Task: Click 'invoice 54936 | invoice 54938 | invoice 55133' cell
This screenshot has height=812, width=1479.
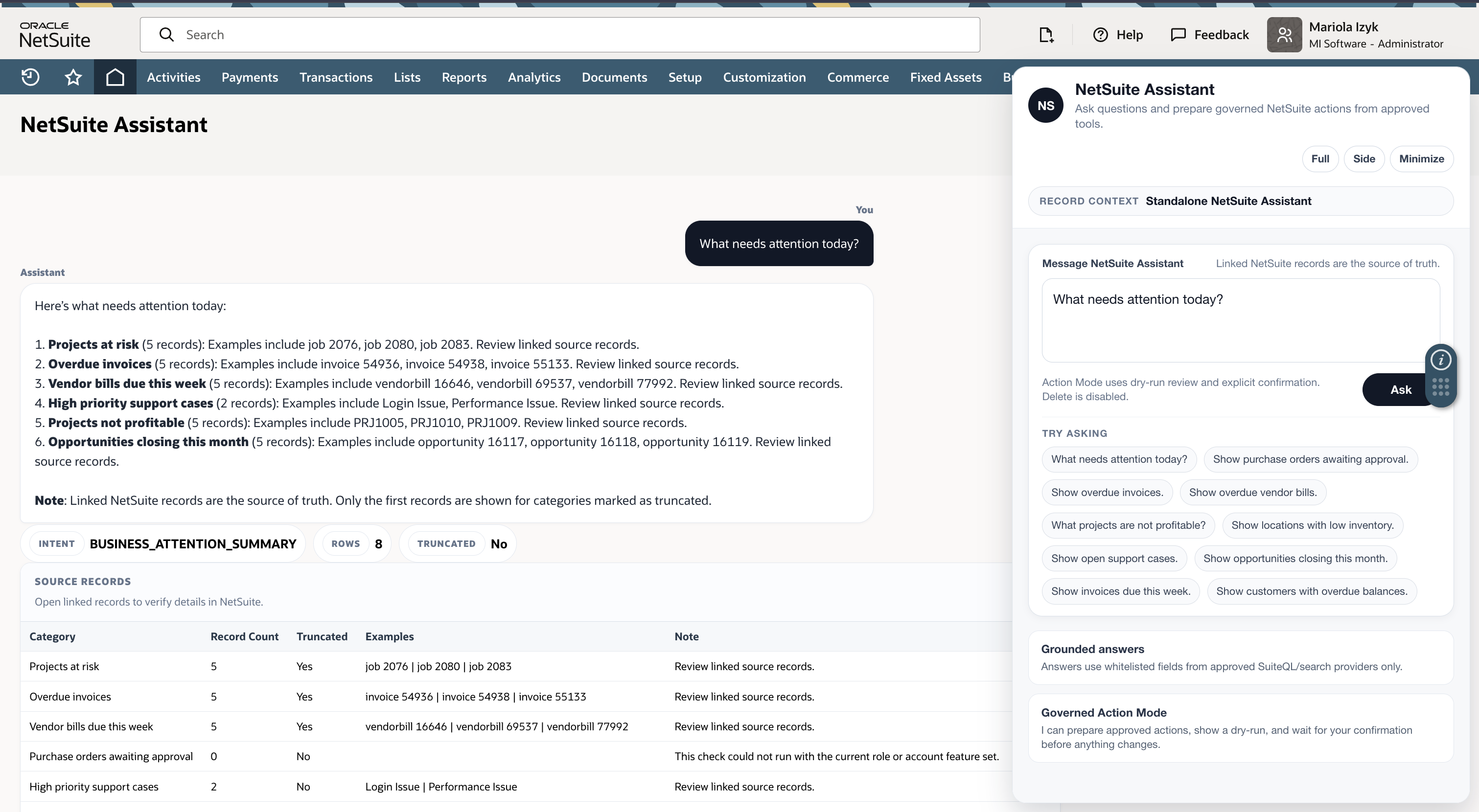Action: (x=475, y=697)
